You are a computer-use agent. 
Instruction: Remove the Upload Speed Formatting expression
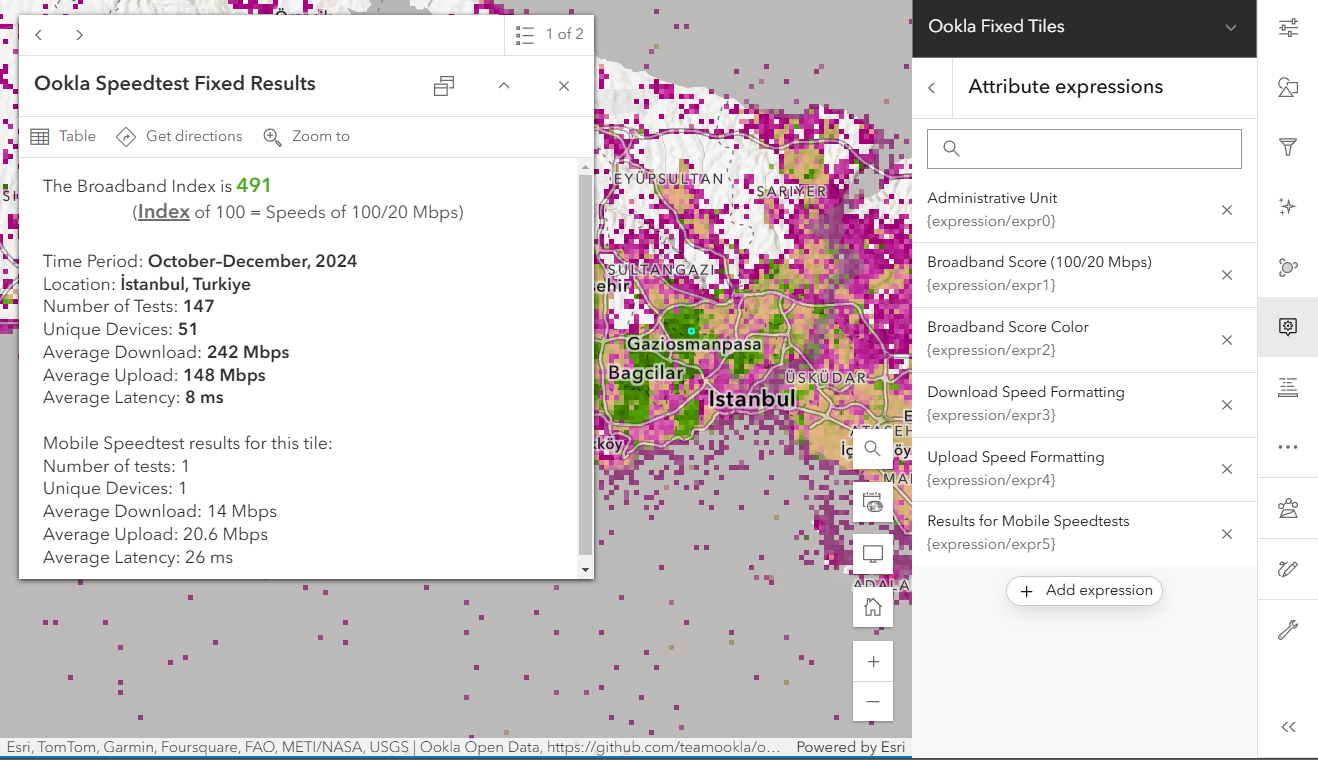1227,469
